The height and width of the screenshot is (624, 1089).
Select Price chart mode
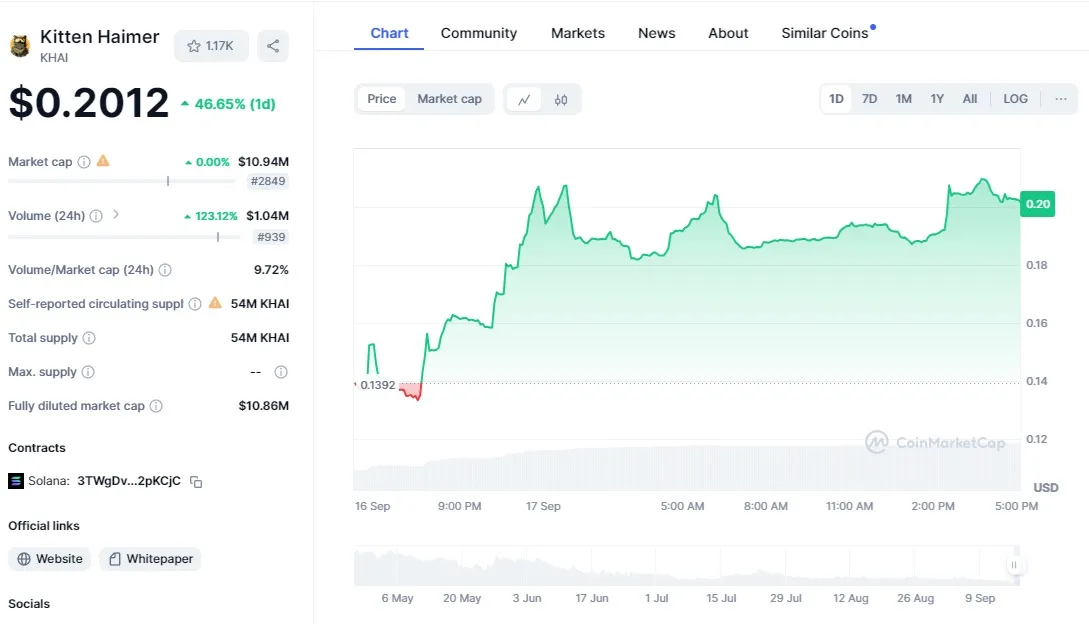[381, 99]
